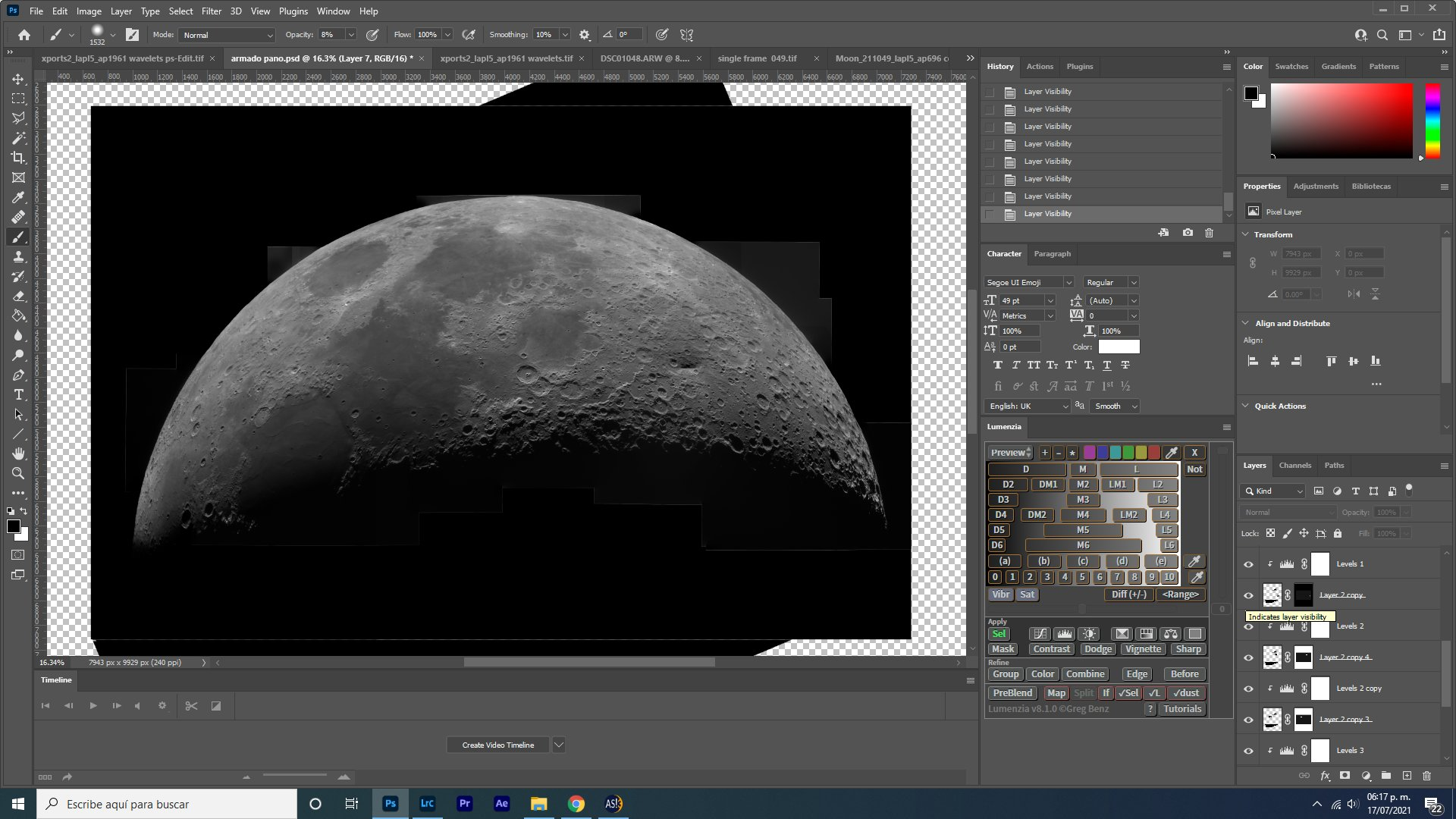The image size is (1456, 819).
Task: Open the Smooth anti-aliasing dropdown
Action: pos(1115,406)
